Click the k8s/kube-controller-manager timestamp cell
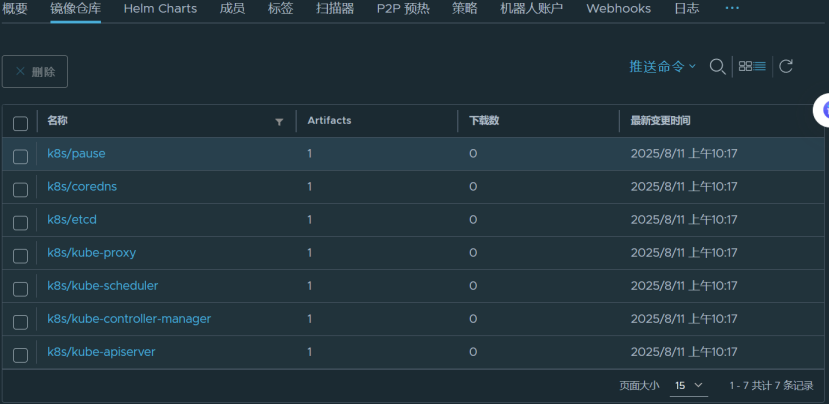 tap(684, 319)
